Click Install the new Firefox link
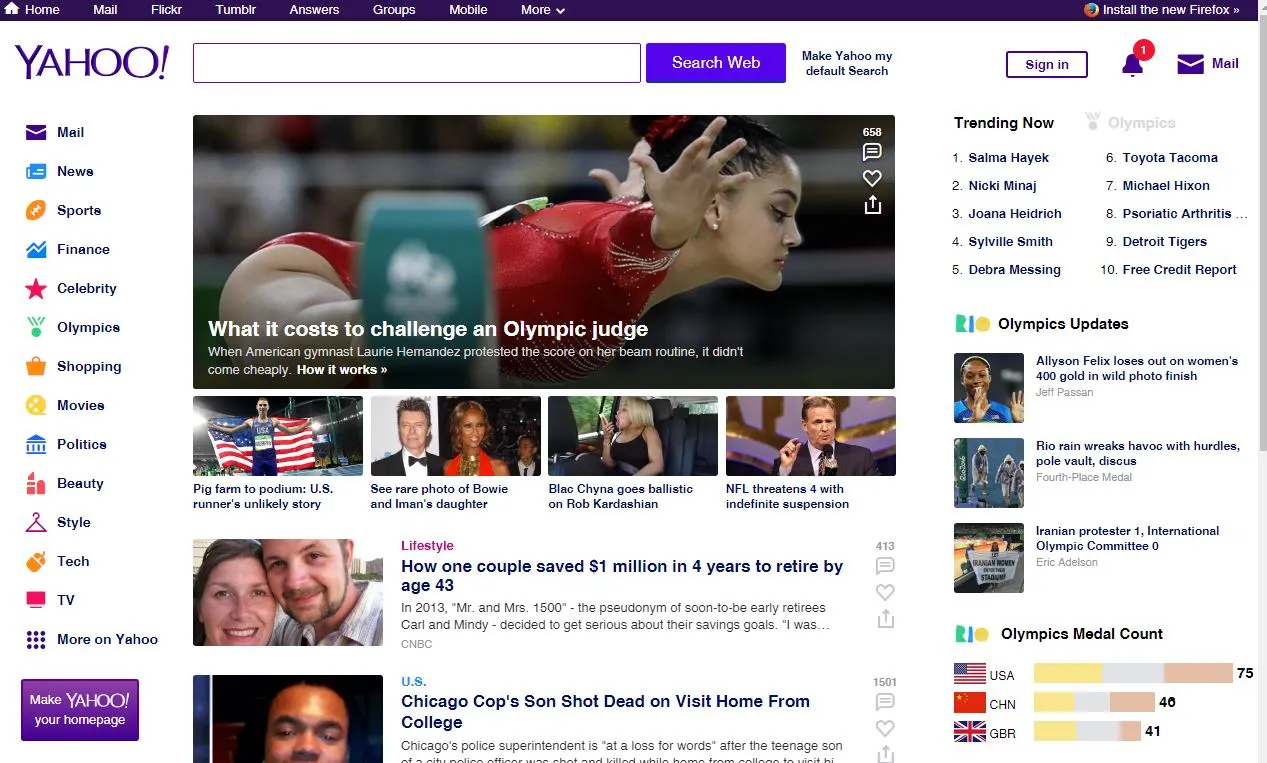 point(1162,10)
